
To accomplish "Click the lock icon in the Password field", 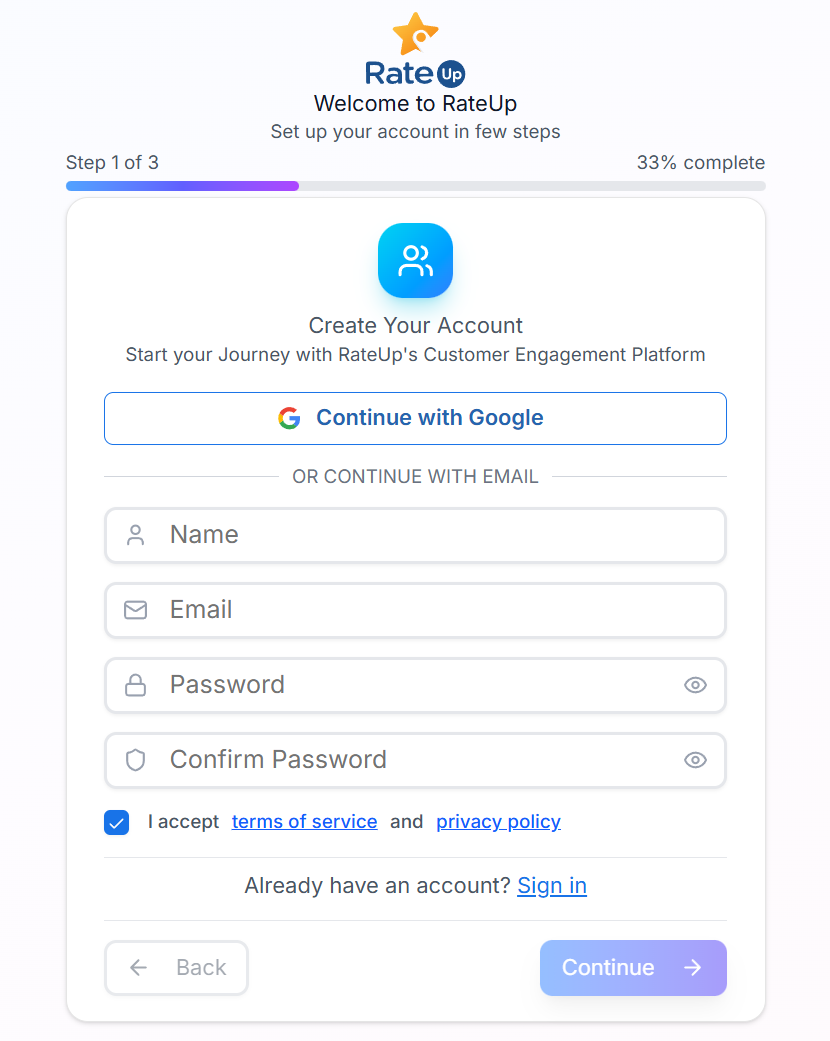I will tap(135, 685).
